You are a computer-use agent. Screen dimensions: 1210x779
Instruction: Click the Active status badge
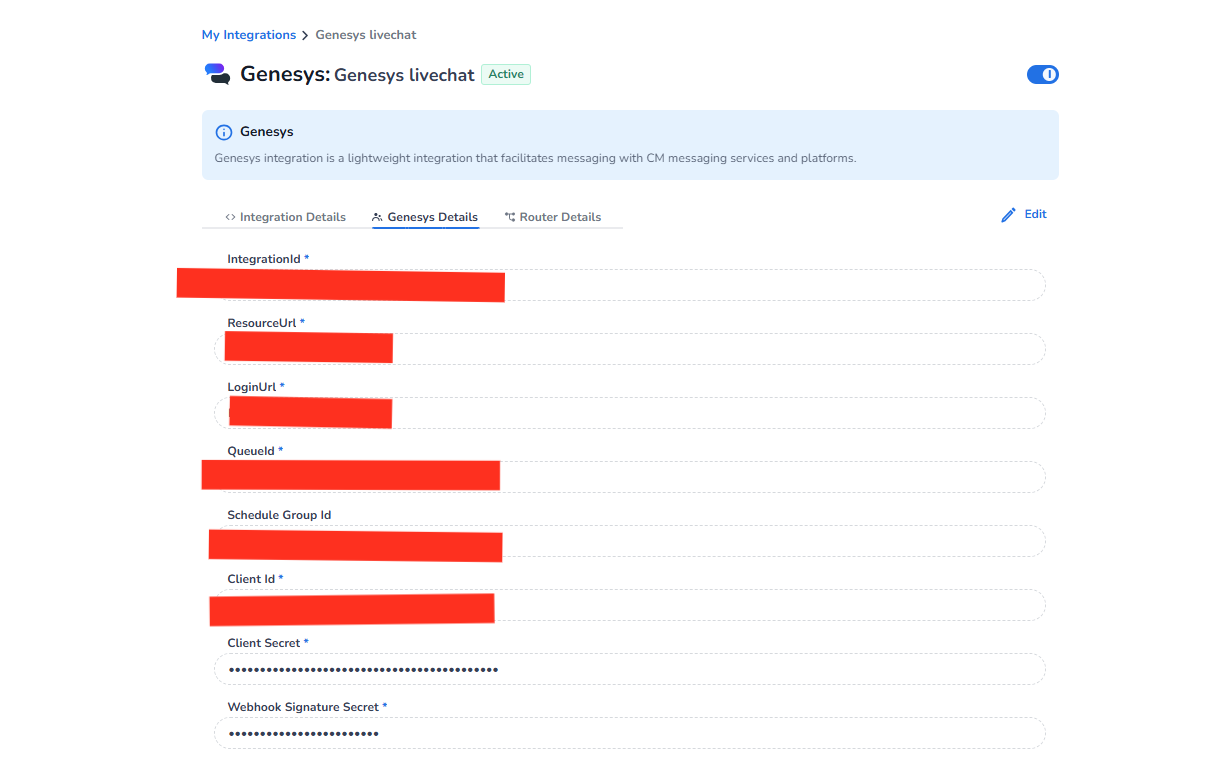pos(506,74)
